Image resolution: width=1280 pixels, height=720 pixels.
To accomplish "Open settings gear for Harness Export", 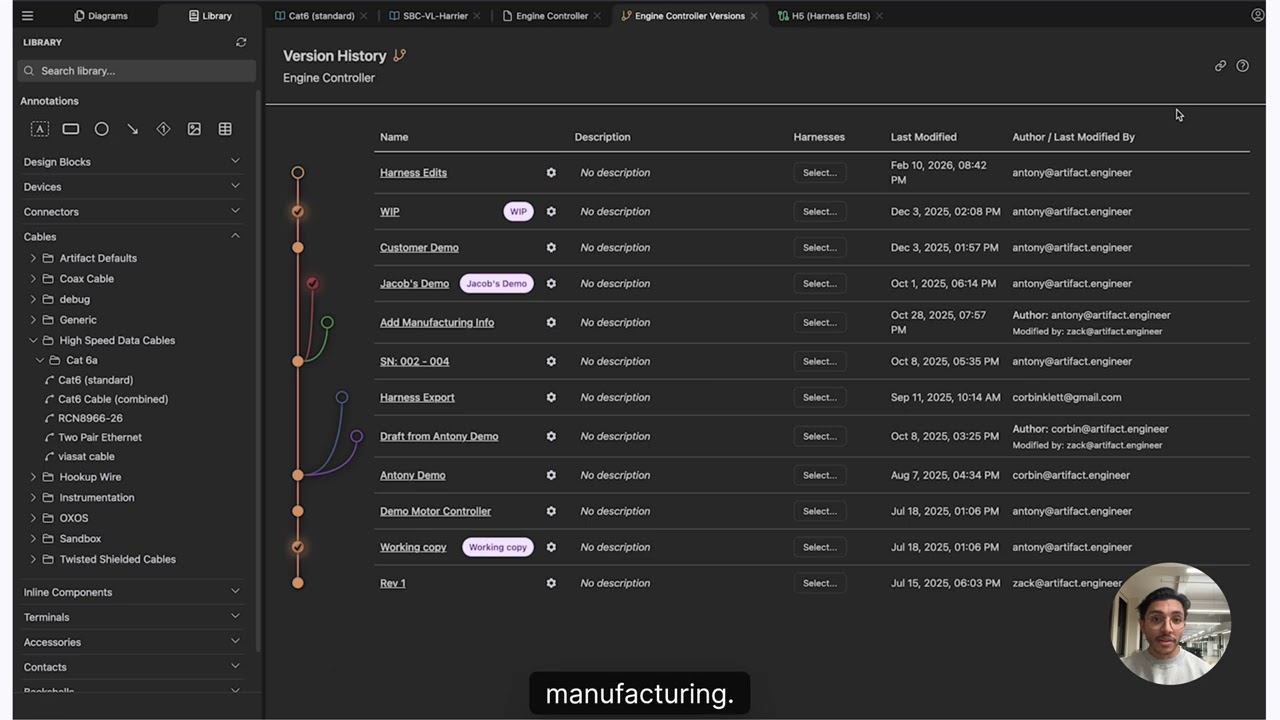I will click(551, 398).
